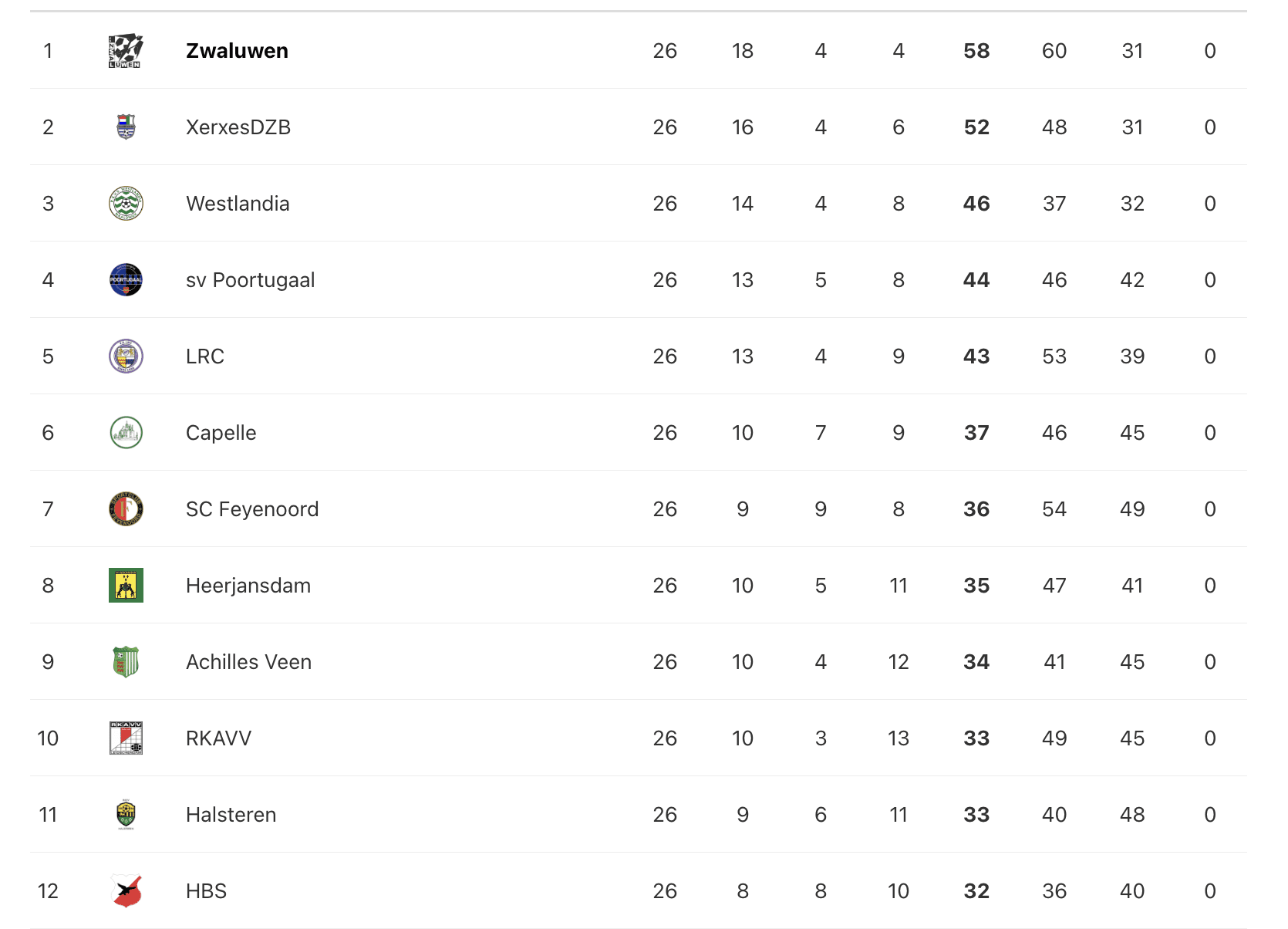The width and height of the screenshot is (1288, 929).
Task: Click the Heerjansdam green square badge
Action: point(126,585)
